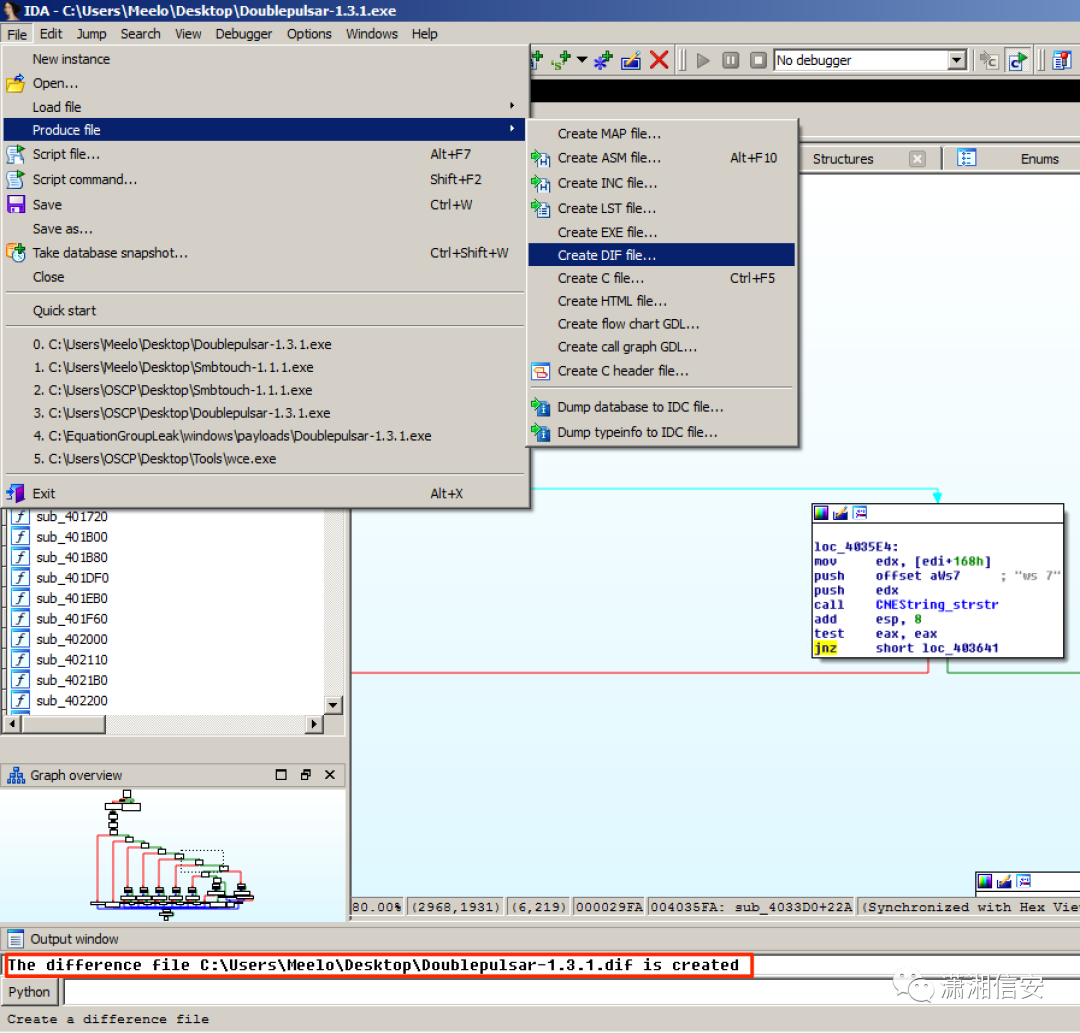
Task: Choose Create C header file… option
Action: [661, 371]
